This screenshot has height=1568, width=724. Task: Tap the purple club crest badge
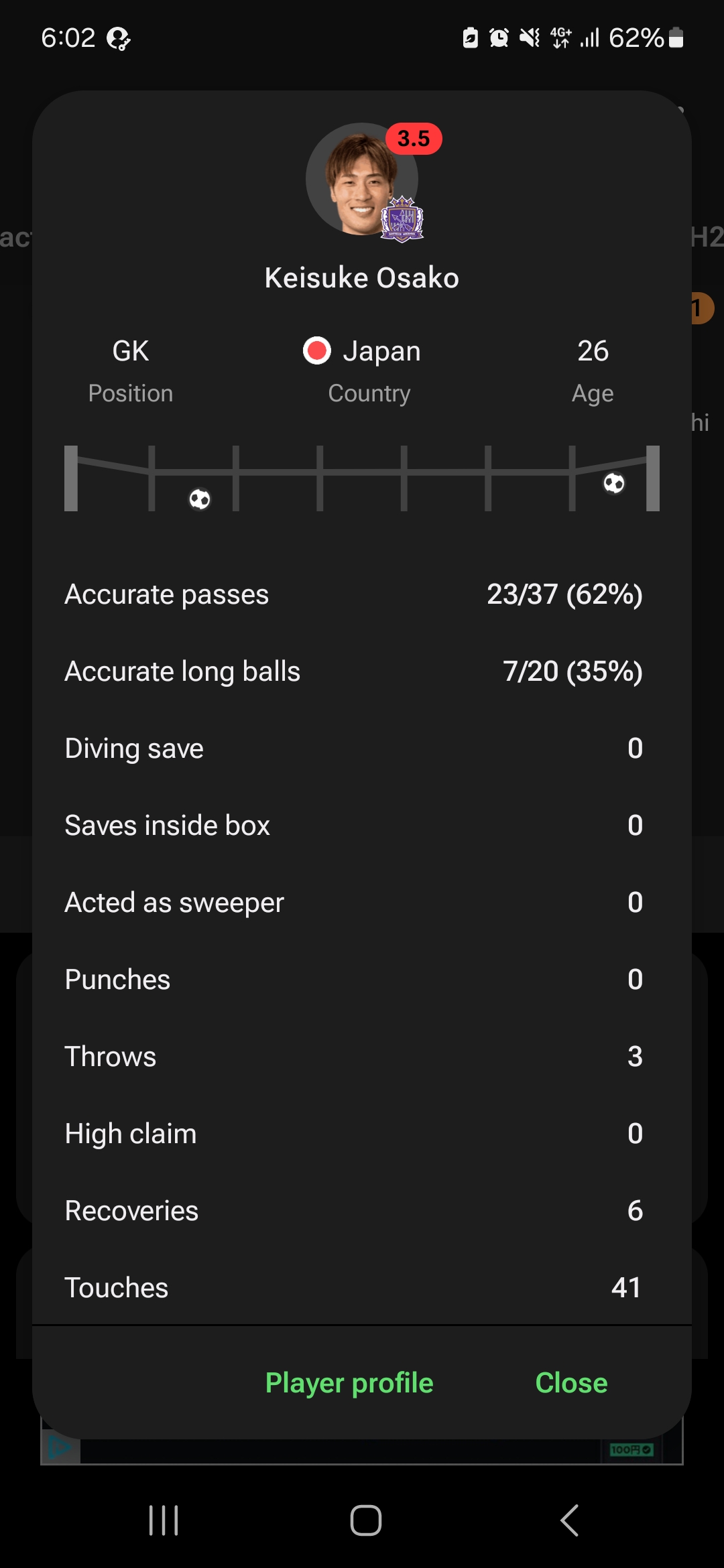click(402, 219)
